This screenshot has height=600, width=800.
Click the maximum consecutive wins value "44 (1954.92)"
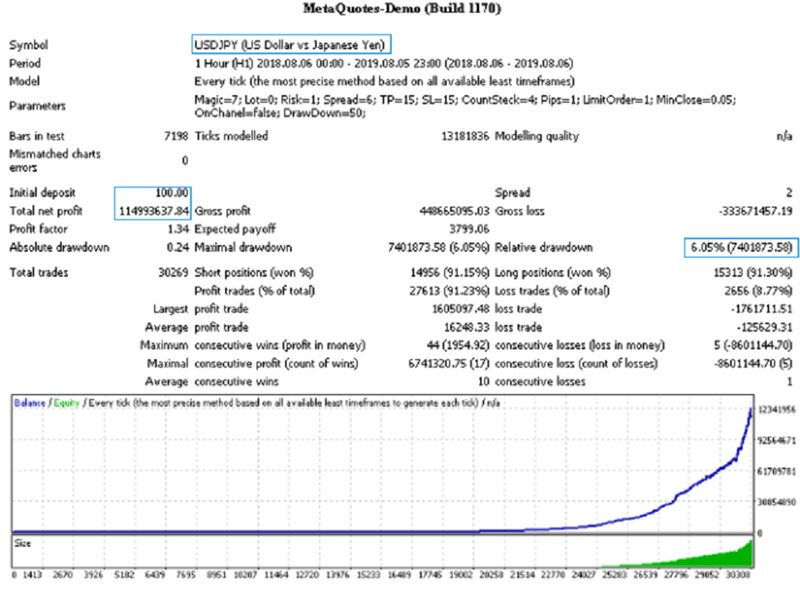458,345
